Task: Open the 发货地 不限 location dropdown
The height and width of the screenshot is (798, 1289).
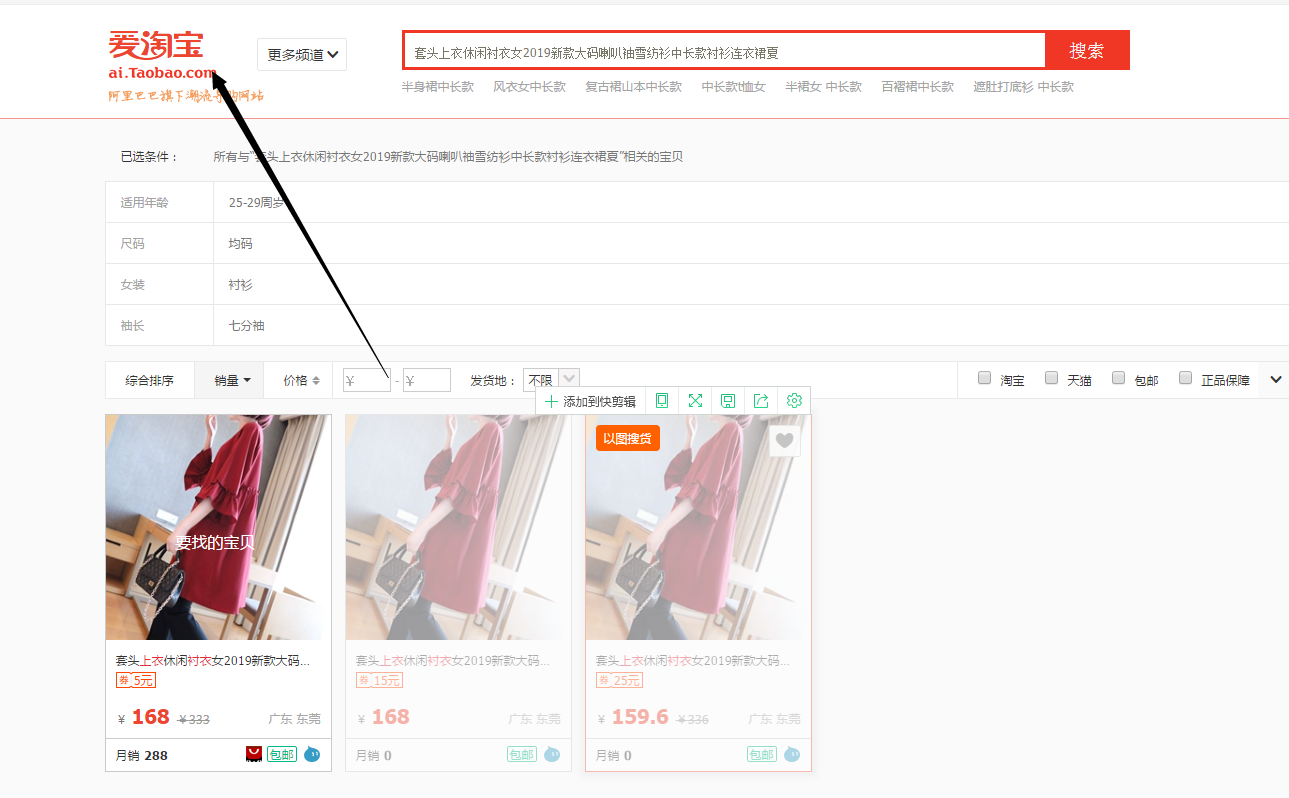Action: [x=551, y=379]
